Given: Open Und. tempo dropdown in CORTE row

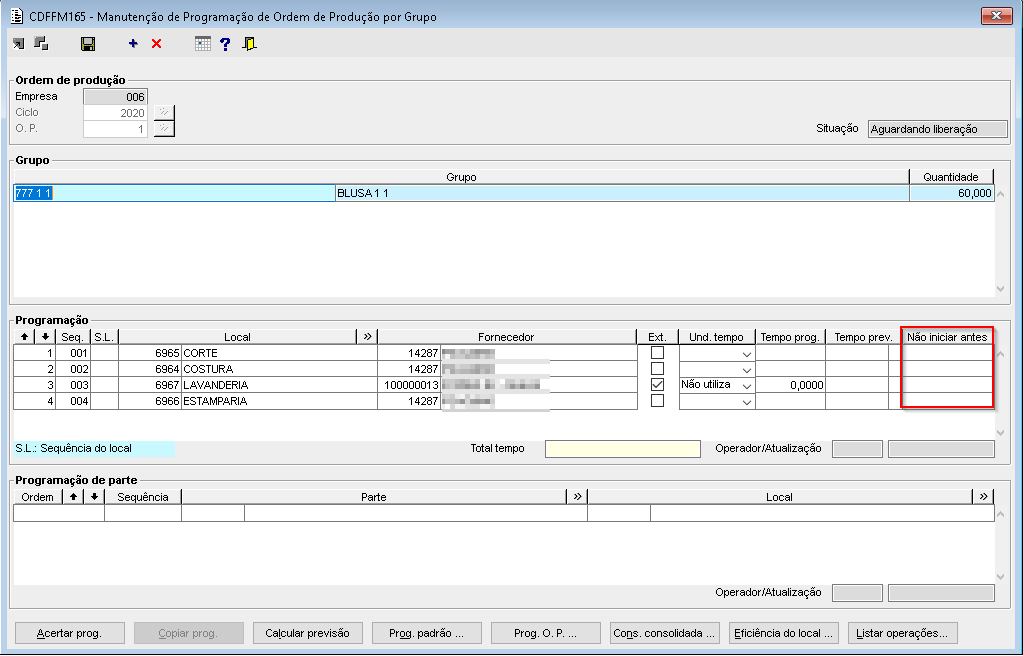Looking at the screenshot, I should 746,354.
